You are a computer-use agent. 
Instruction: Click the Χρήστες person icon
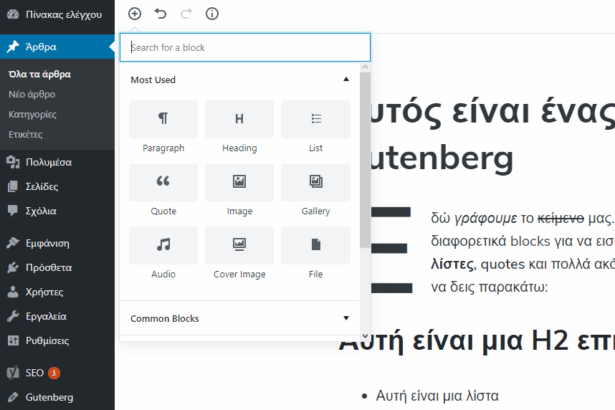click(x=13, y=292)
